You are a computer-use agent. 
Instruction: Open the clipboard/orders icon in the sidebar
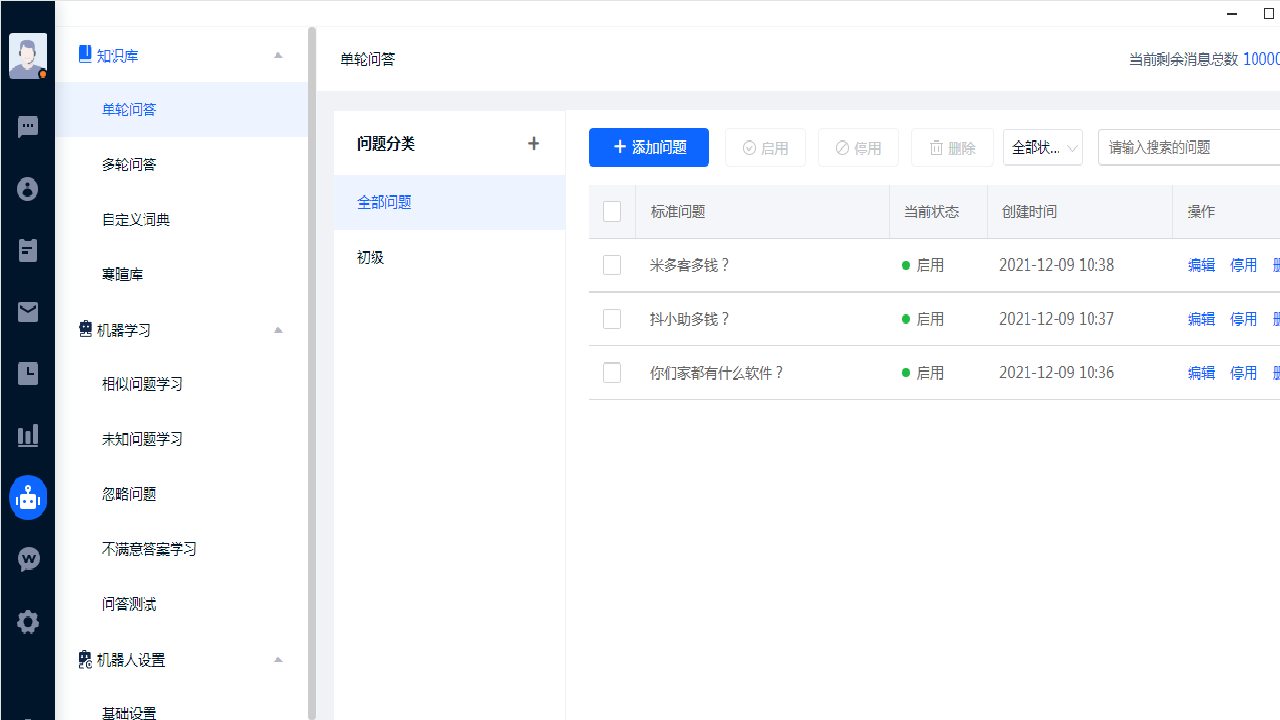[x=27, y=250]
